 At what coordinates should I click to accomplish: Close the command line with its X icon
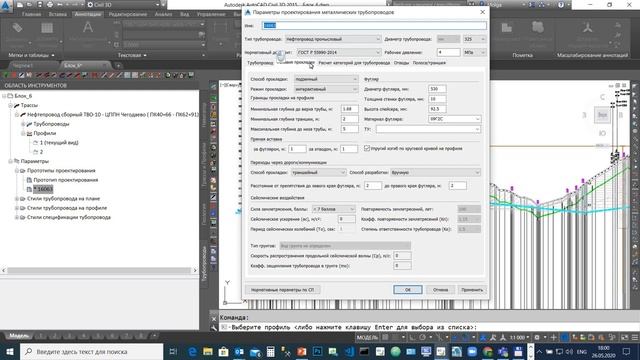click(x=214, y=318)
